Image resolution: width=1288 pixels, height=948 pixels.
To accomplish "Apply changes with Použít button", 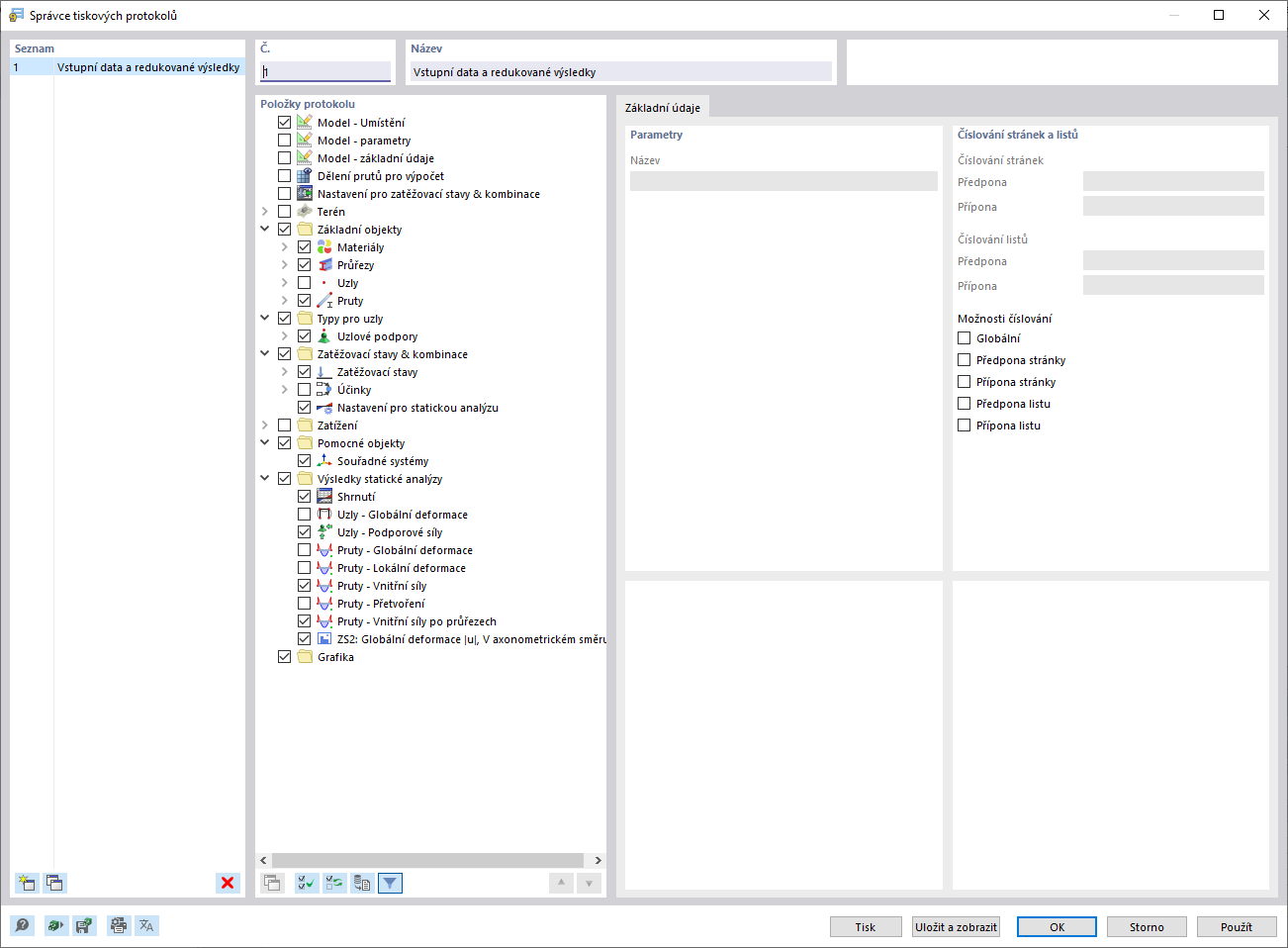I will point(1237,927).
